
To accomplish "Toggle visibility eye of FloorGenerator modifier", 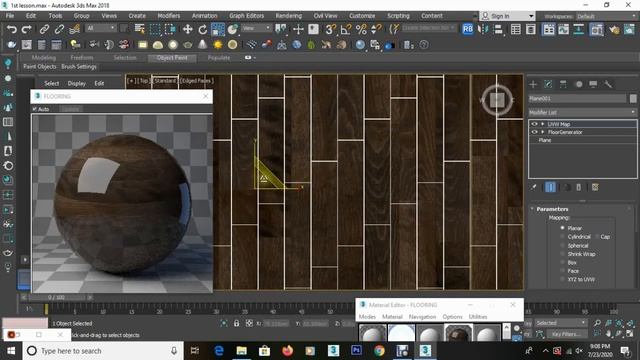I will [534, 132].
